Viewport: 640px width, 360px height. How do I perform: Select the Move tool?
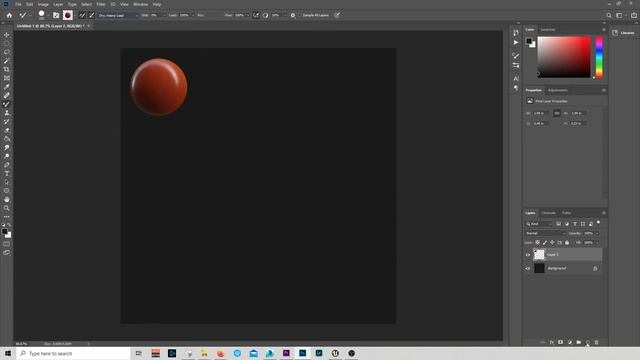[x=7, y=35]
